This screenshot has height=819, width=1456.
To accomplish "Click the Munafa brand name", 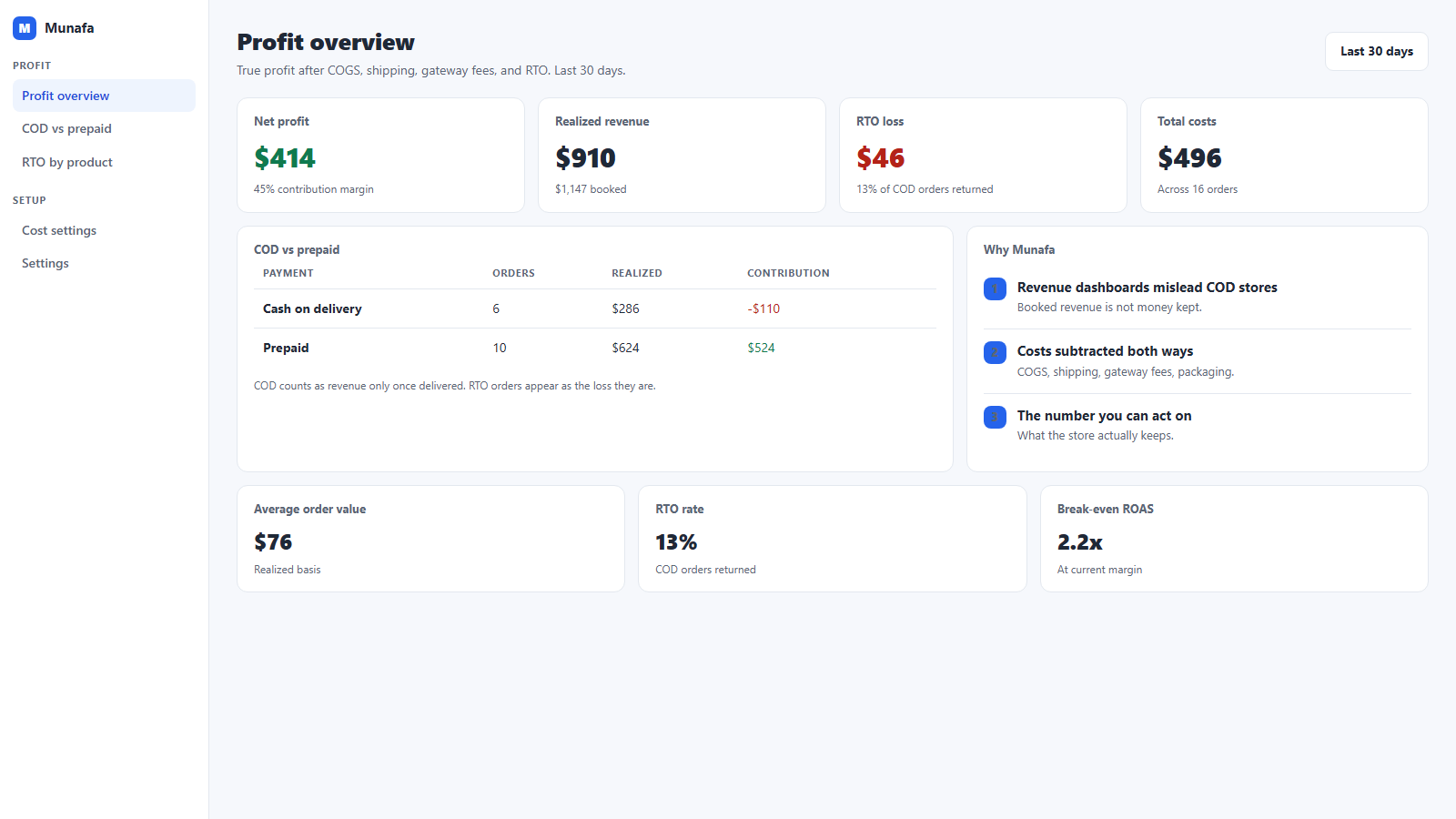I will coord(69,28).
